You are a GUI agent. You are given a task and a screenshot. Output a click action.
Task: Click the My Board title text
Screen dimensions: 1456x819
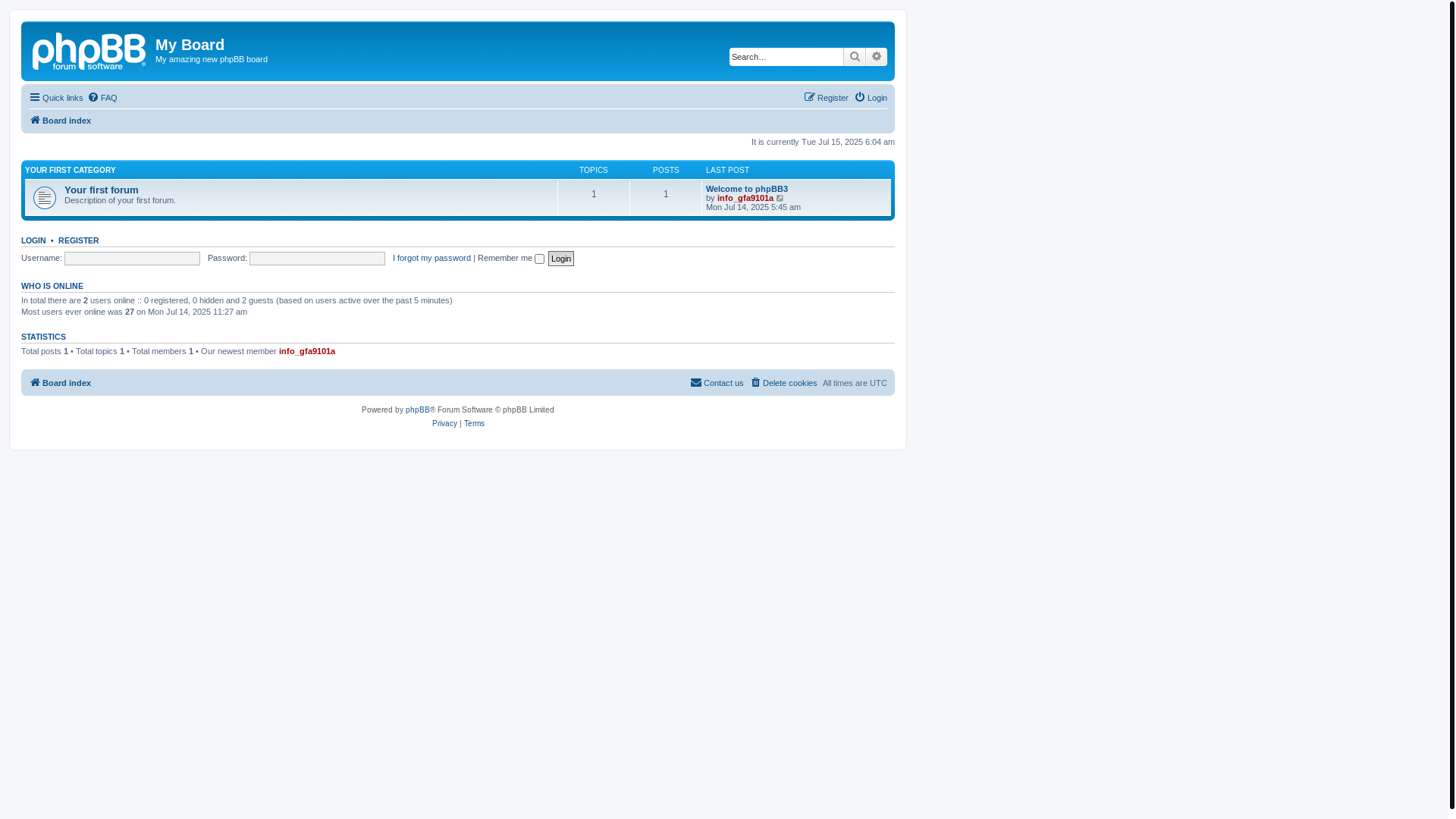pyautogui.click(x=190, y=45)
